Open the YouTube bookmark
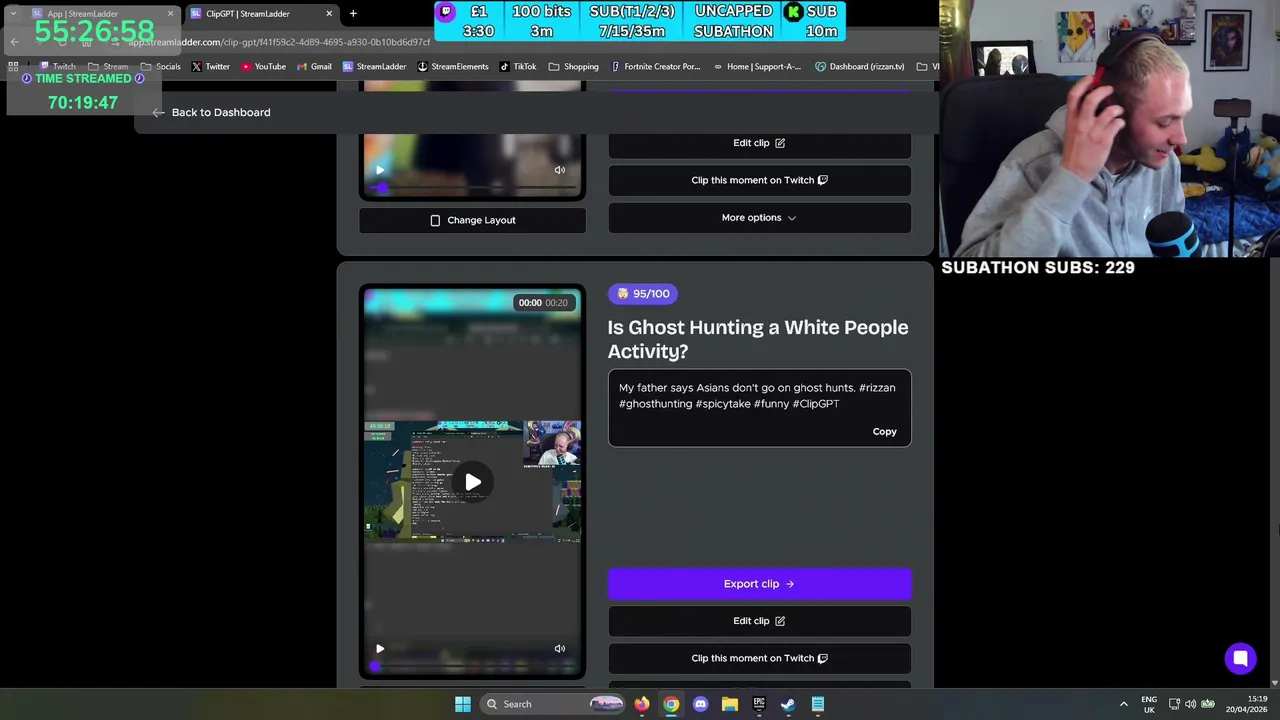1280x720 pixels. point(263,66)
